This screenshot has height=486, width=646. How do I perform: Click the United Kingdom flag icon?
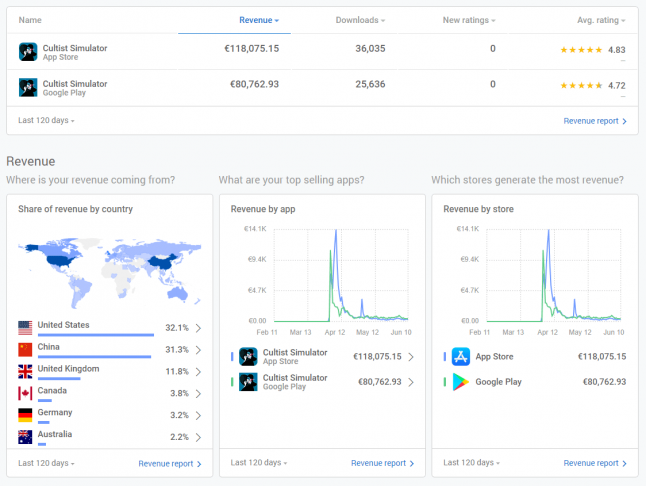[26, 371]
